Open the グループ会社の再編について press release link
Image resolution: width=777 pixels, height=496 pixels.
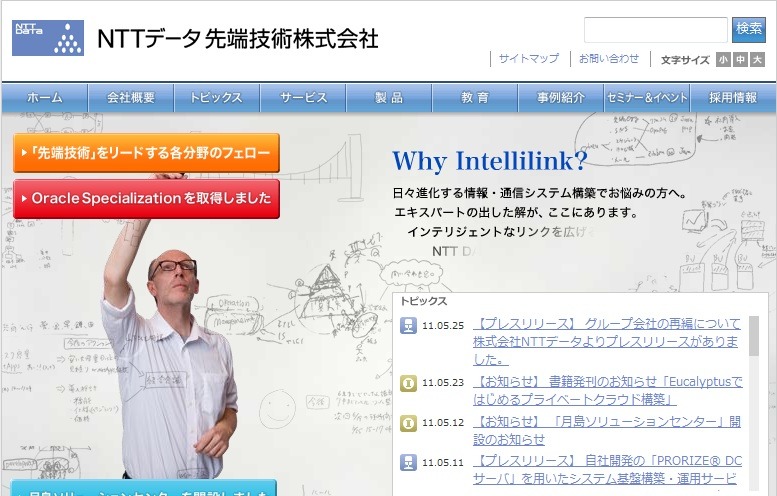(x=607, y=341)
